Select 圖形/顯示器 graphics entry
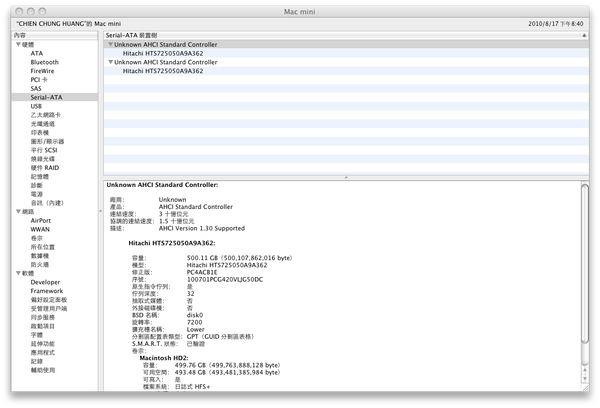This screenshot has width=600, height=408. pos(47,141)
